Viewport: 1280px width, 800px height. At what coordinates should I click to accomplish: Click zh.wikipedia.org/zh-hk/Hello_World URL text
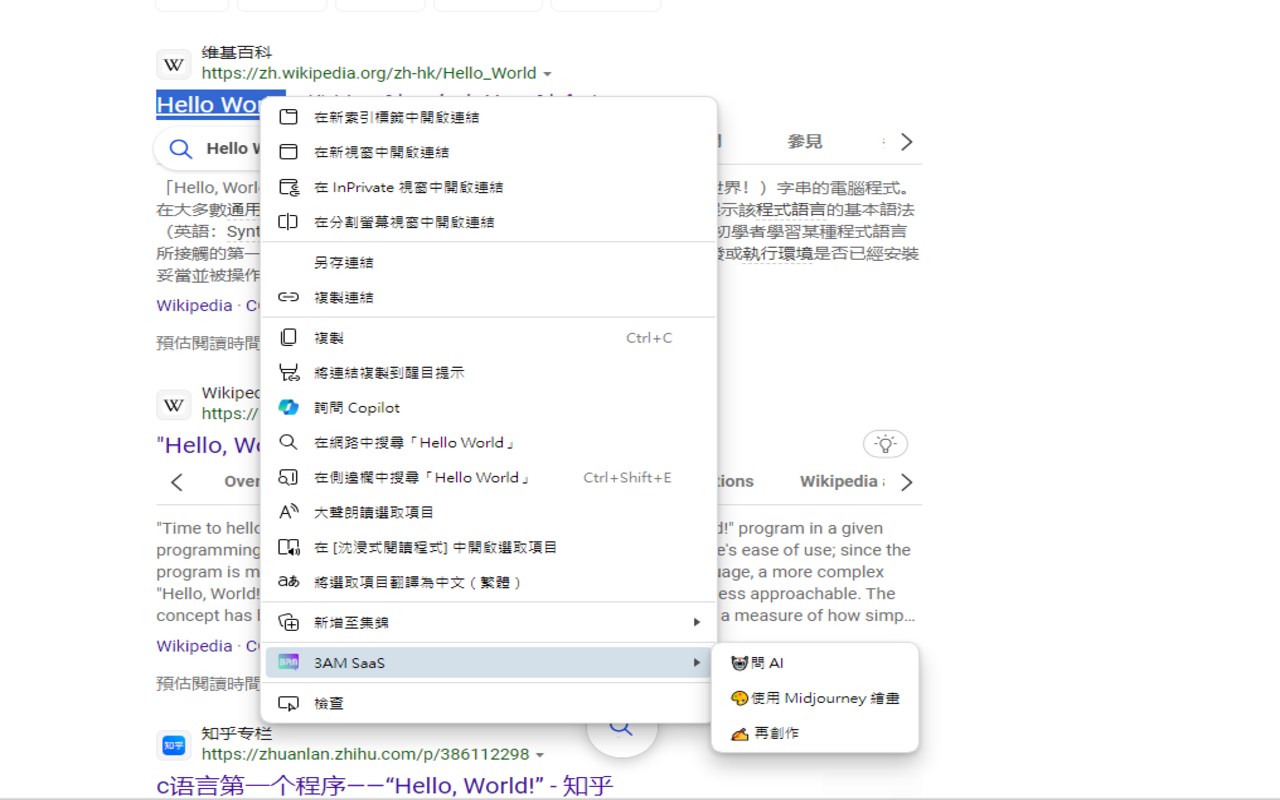click(x=369, y=73)
